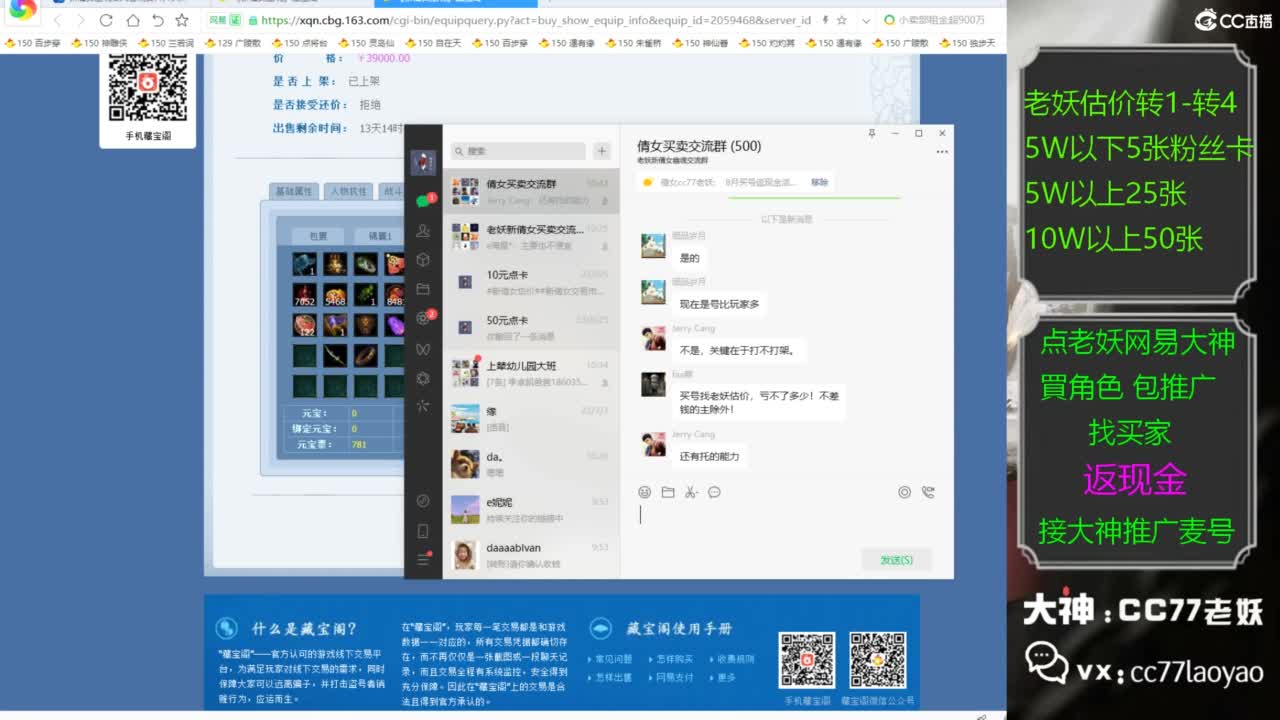
Task: Open the emoji picker in the chat toolbar
Action: click(645, 491)
